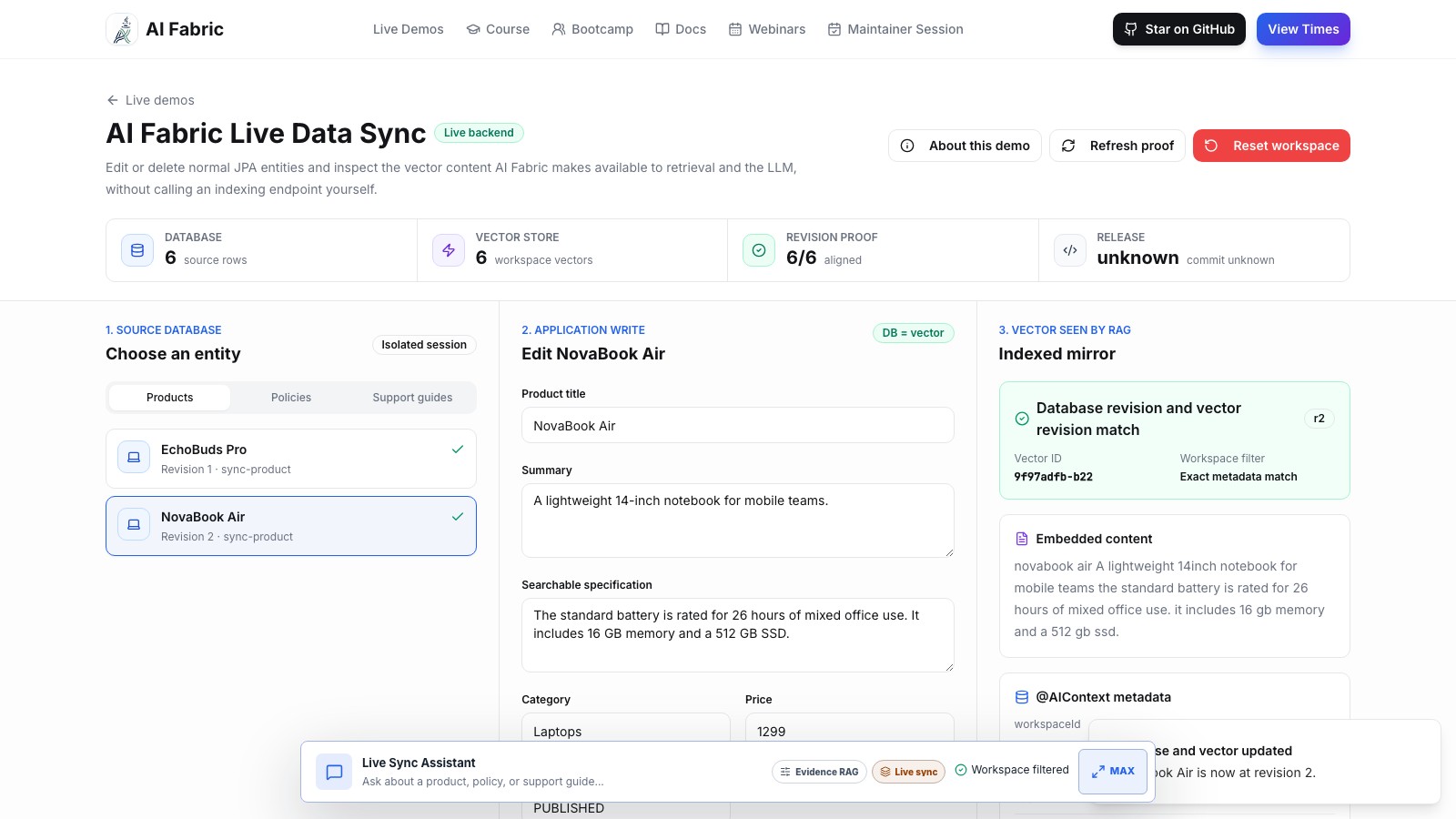The height and width of the screenshot is (819, 1456).
Task: Toggle the Evidence RAG mode chip
Action: [x=818, y=772]
